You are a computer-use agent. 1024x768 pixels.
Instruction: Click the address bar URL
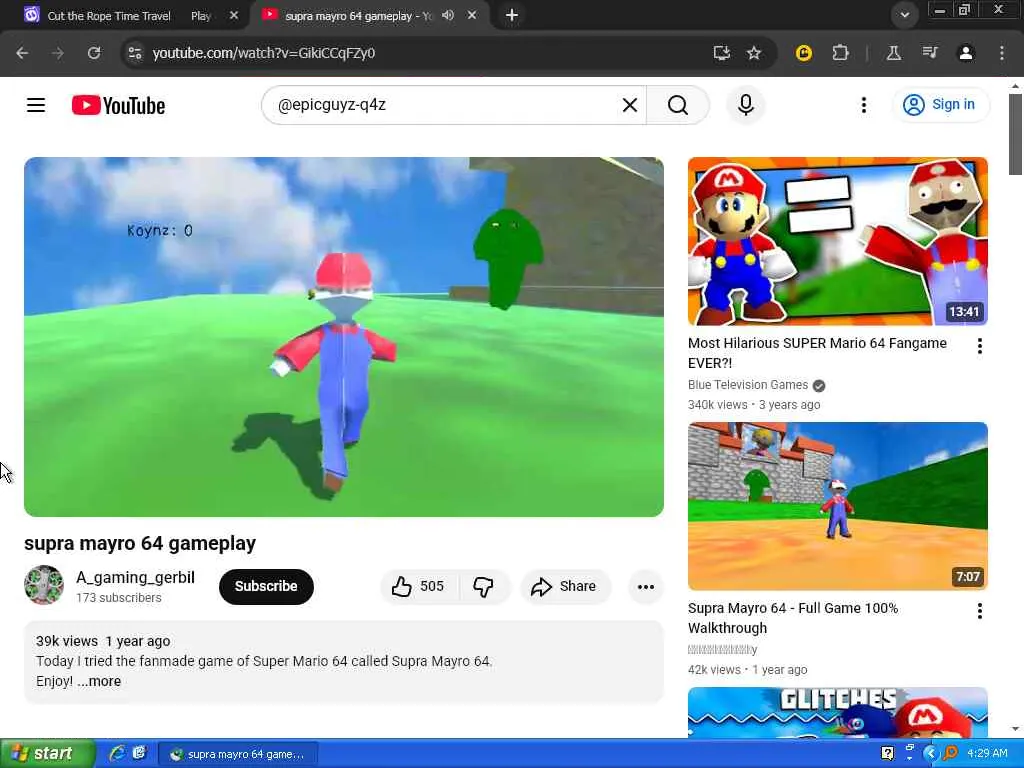264,53
